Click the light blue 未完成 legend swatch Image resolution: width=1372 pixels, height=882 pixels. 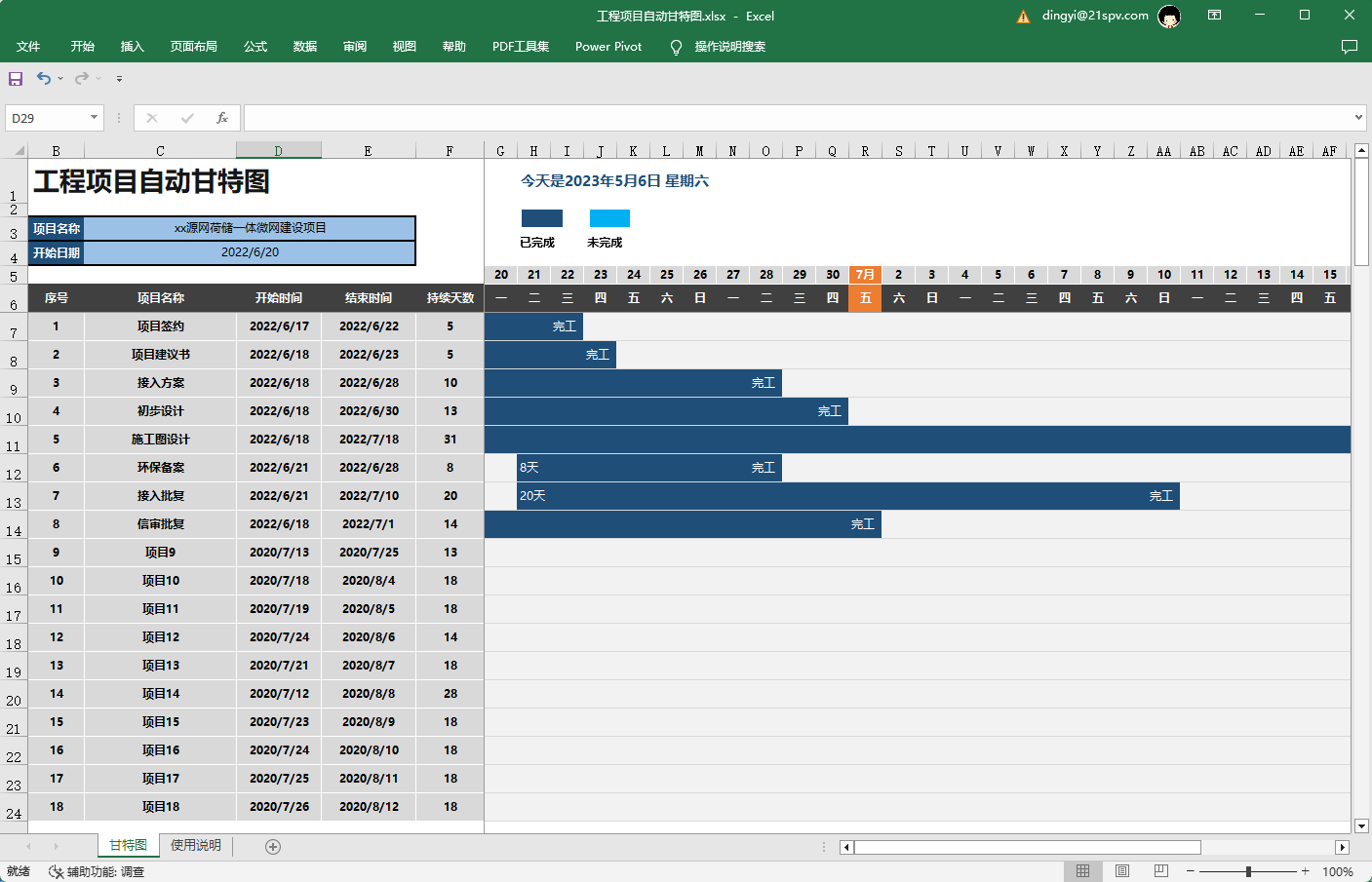click(609, 218)
